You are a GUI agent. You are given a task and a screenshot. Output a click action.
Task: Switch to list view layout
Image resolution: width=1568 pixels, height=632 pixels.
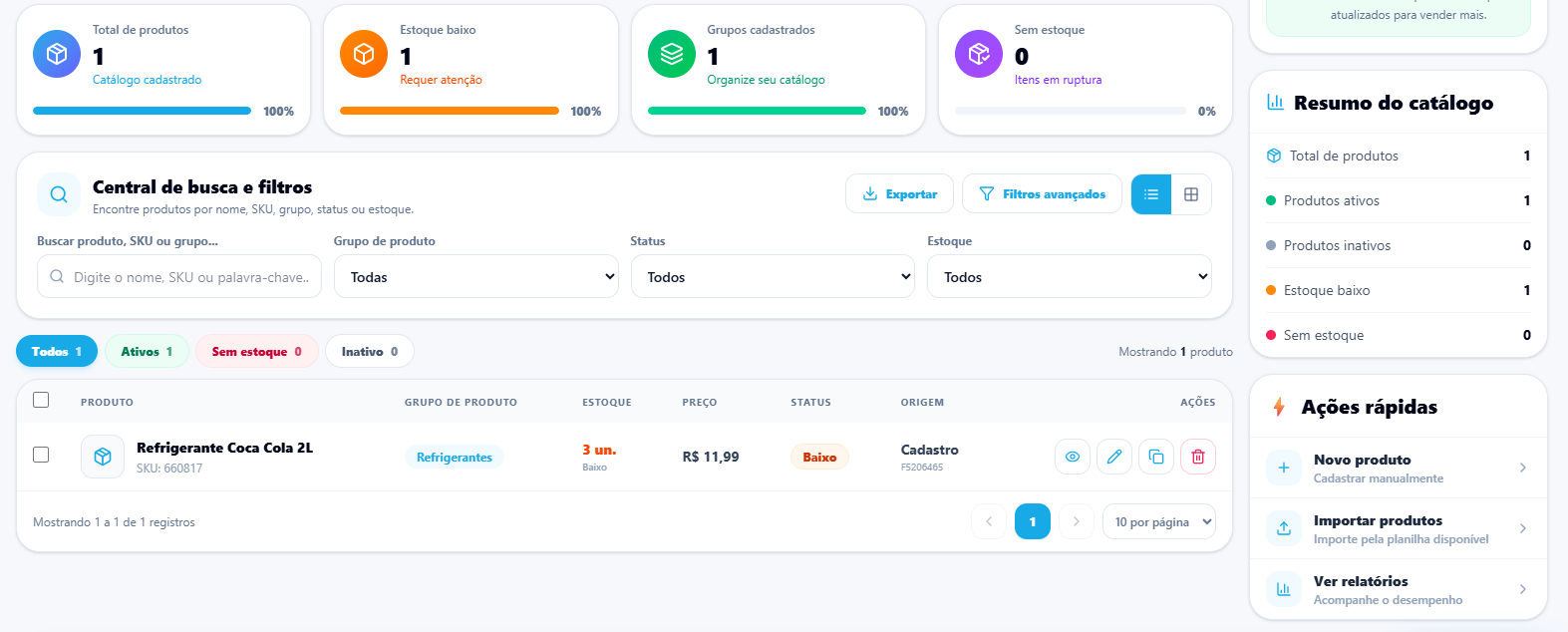pos(1151,194)
